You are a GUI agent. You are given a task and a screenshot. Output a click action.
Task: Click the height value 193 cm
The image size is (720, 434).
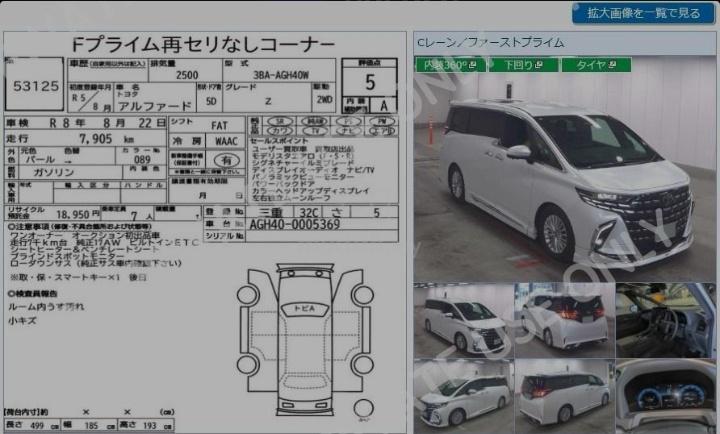(157, 426)
